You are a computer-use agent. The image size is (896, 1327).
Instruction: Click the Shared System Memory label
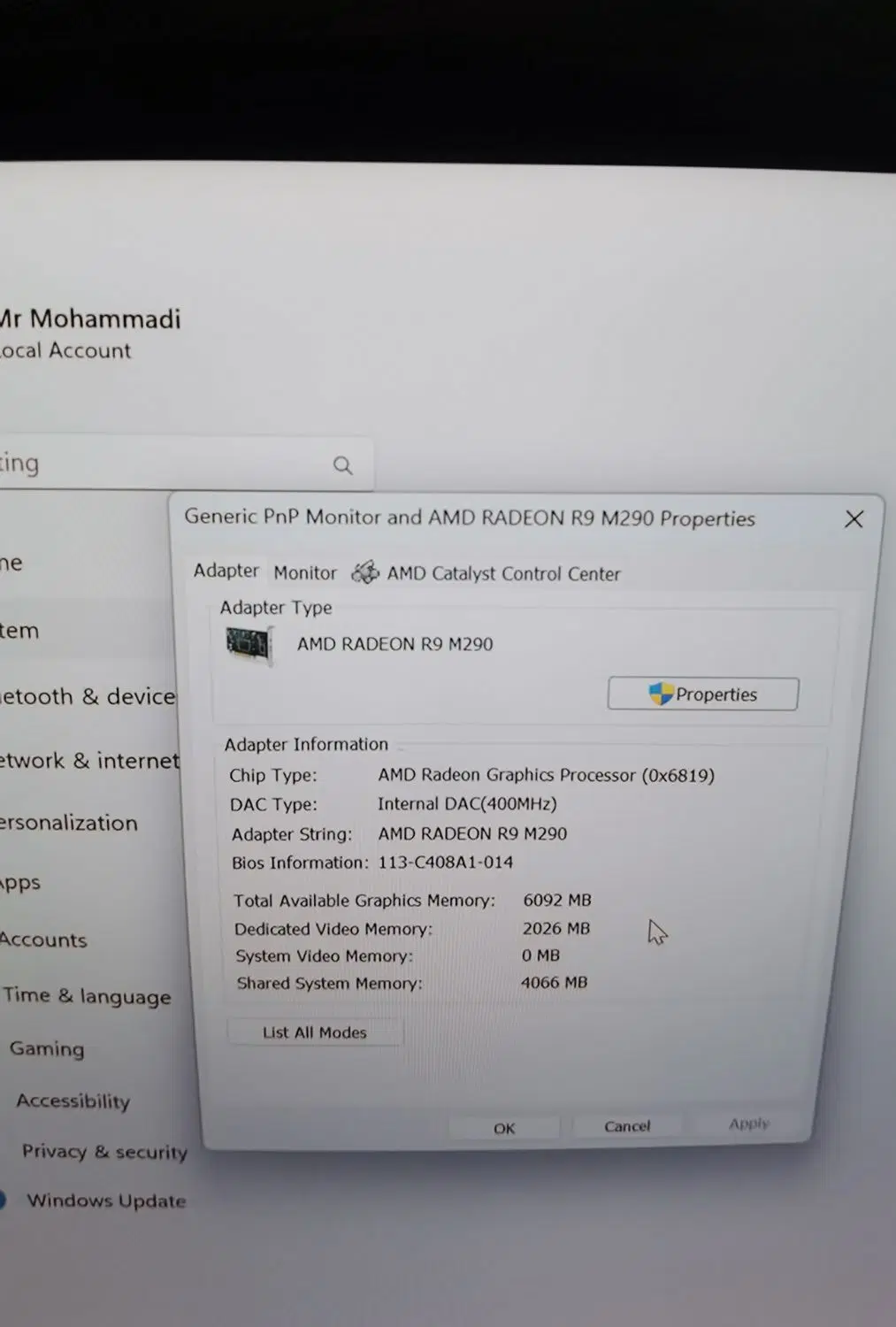click(x=330, y=983)
